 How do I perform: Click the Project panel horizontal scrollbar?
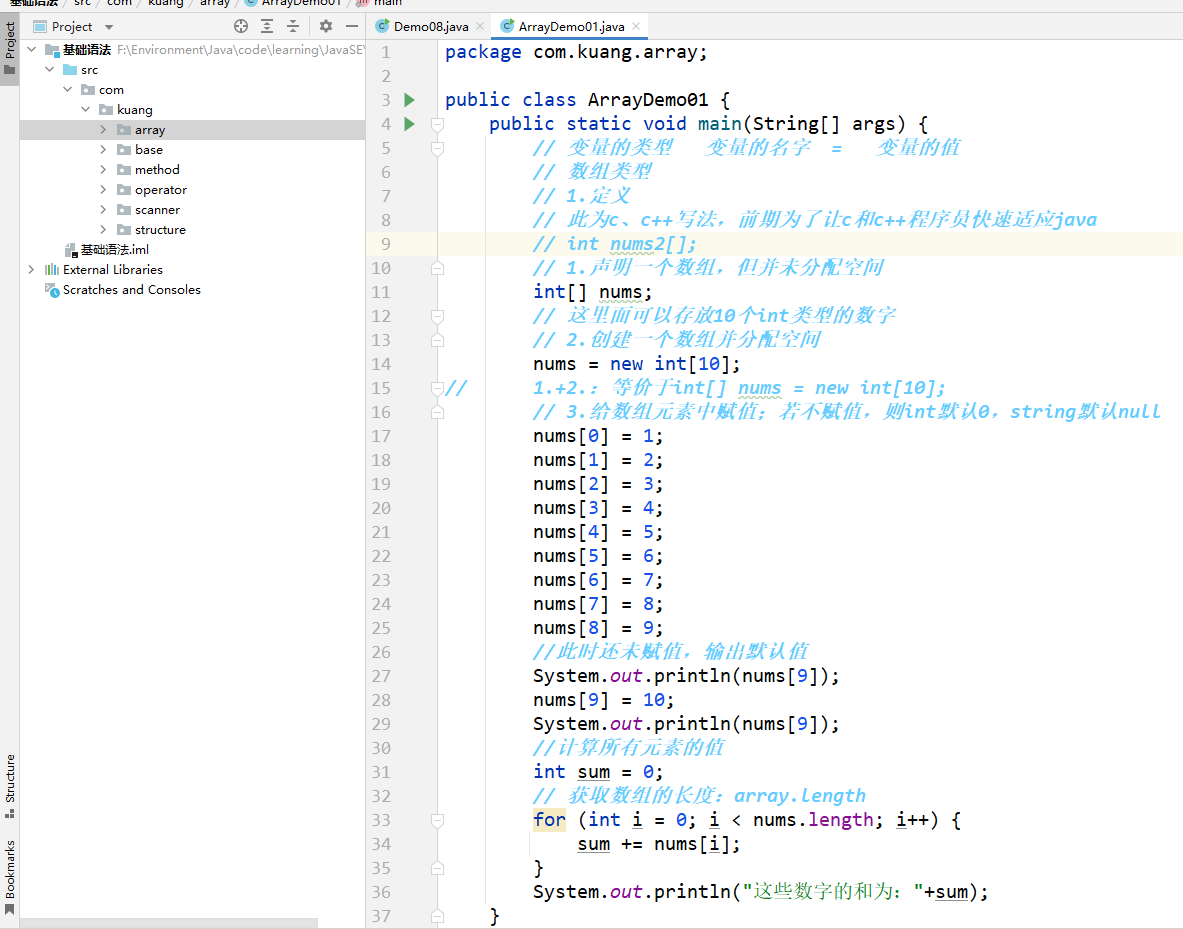(x=168, y=923)
